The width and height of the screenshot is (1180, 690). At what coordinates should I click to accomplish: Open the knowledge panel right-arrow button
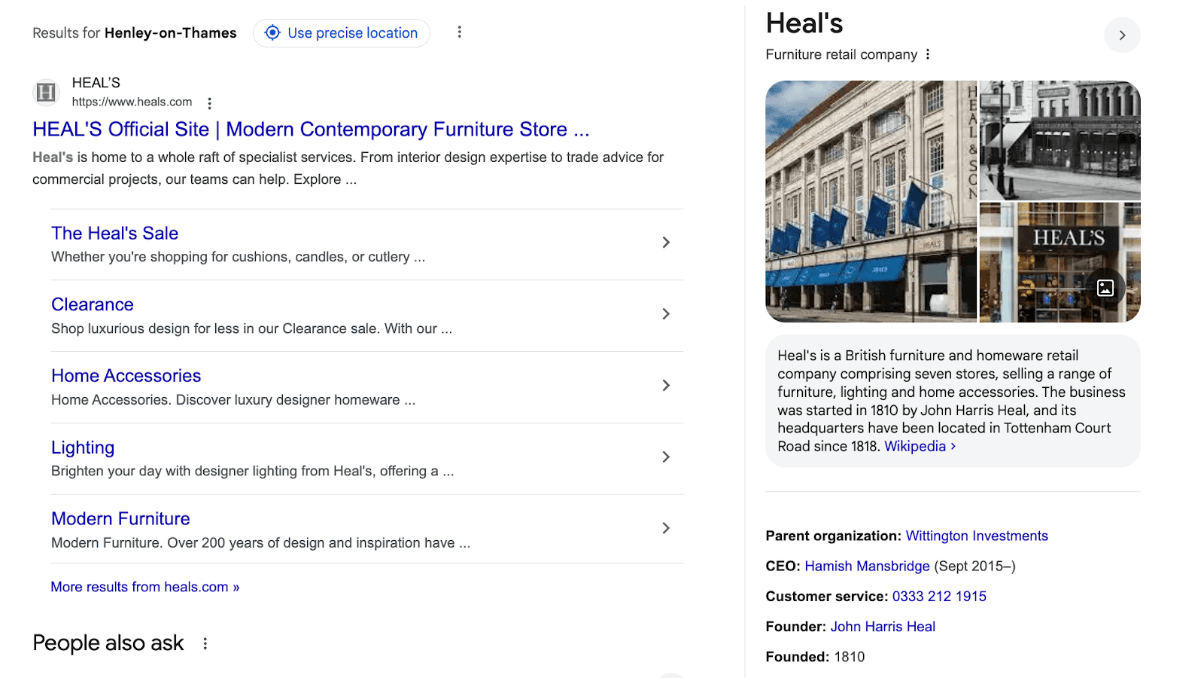coord(1122,35)
